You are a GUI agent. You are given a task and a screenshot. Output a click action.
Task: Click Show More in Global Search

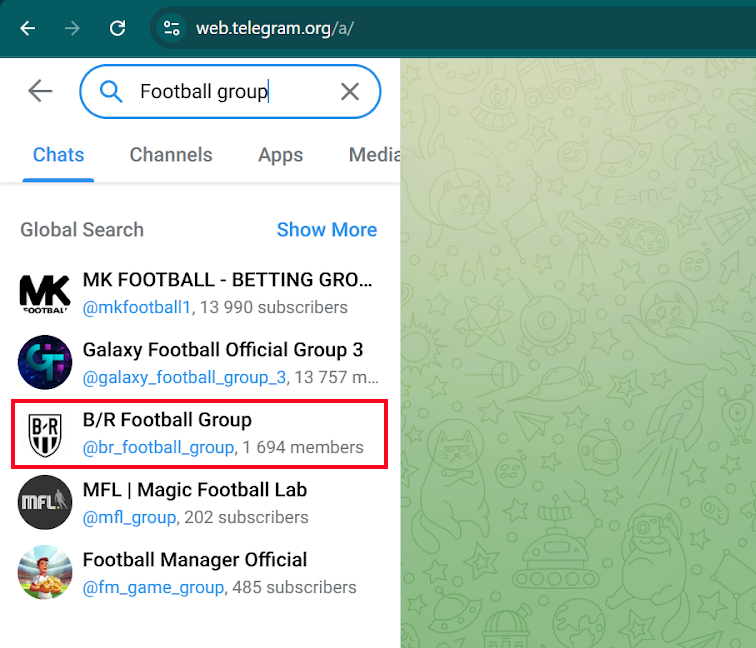327,230
